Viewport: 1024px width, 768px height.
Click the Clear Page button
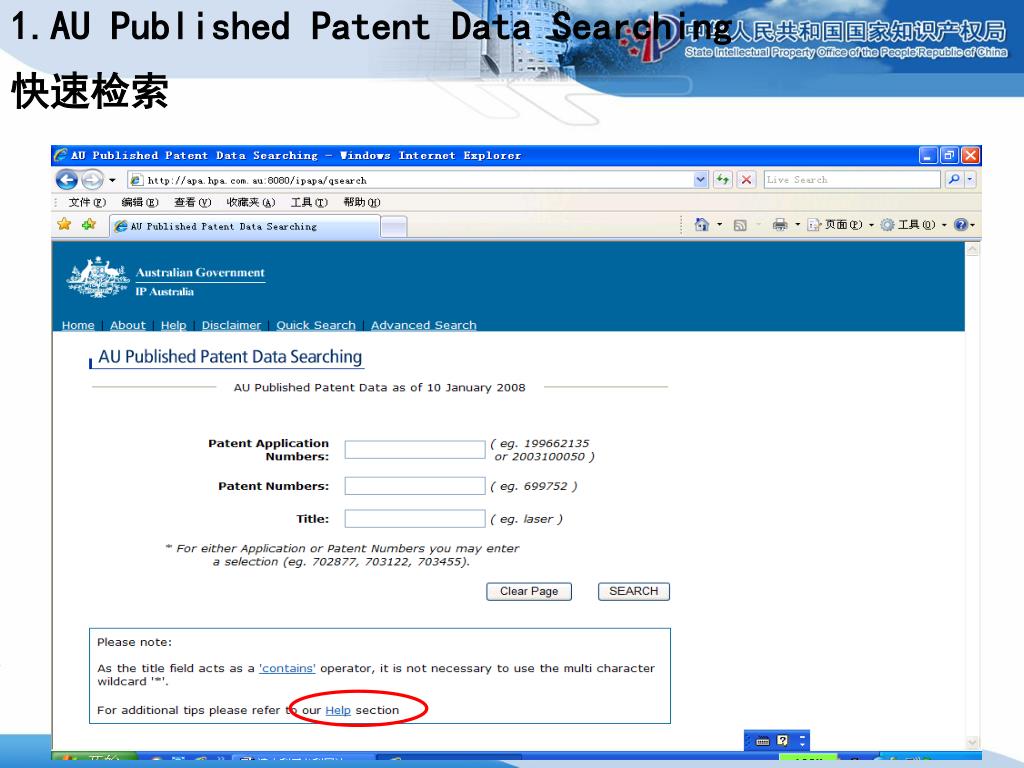click(529, 591)
